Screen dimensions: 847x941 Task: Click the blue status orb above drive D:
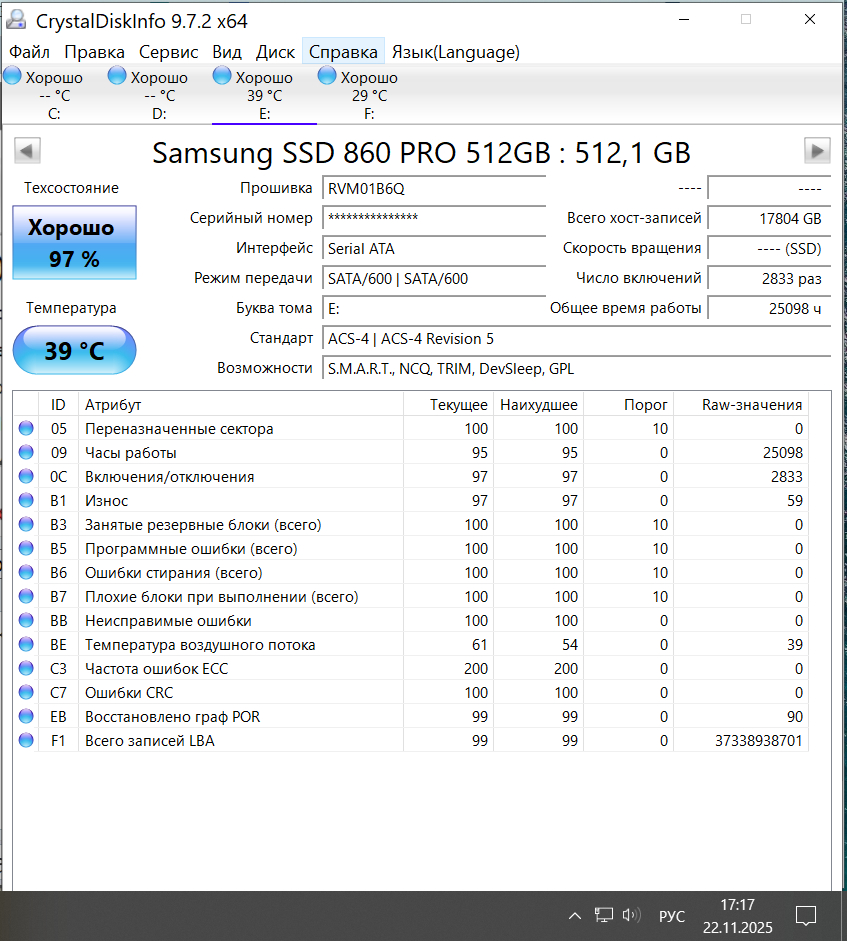[x=117, y=76]
